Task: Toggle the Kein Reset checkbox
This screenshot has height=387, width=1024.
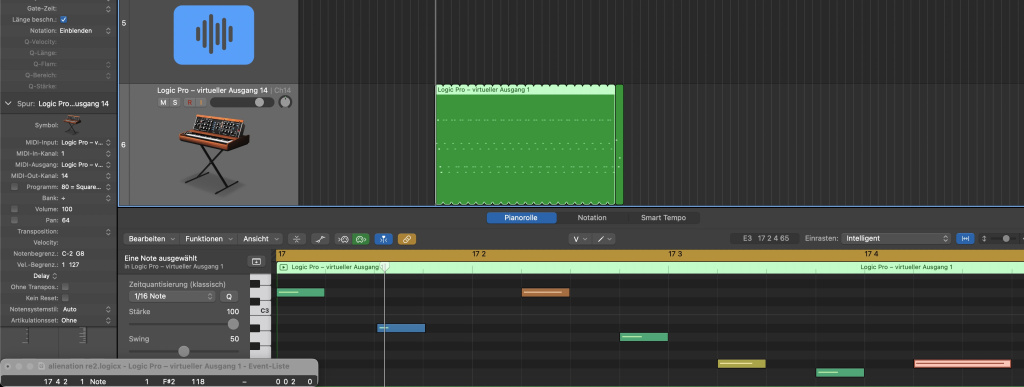Action: tap(65, 298)
